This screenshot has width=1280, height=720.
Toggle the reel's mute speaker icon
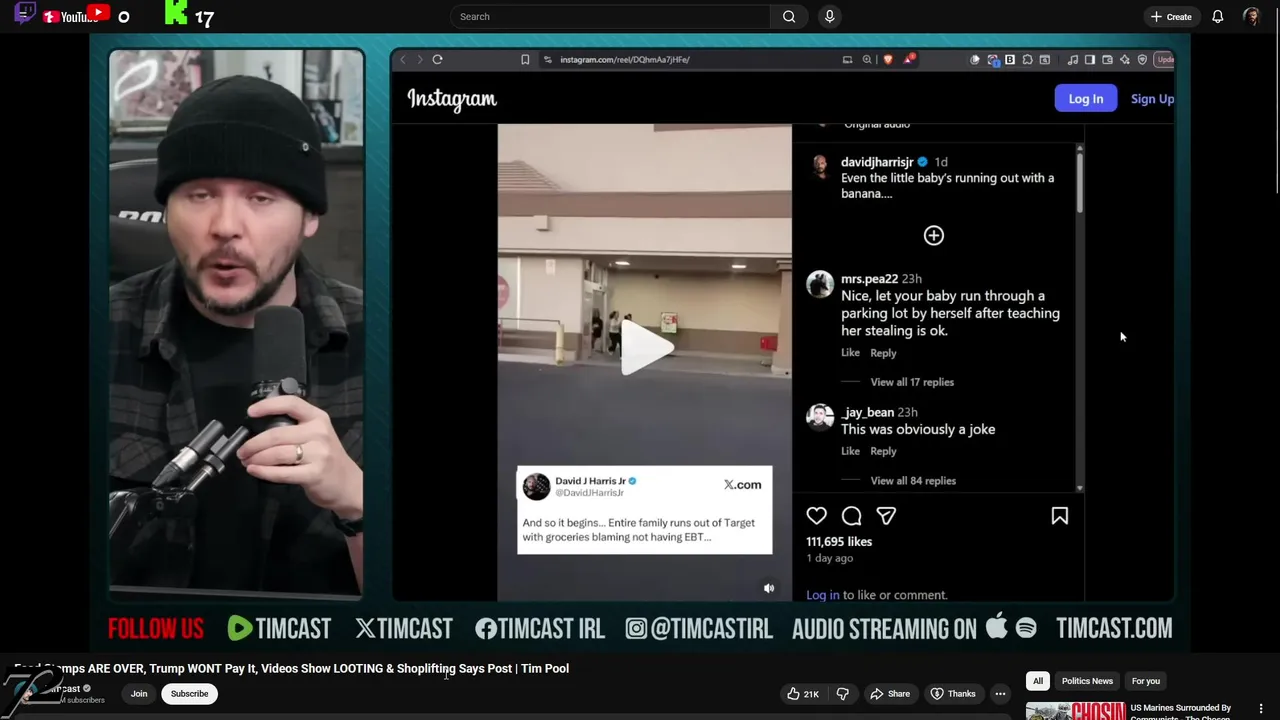click(x=769, y=588)
